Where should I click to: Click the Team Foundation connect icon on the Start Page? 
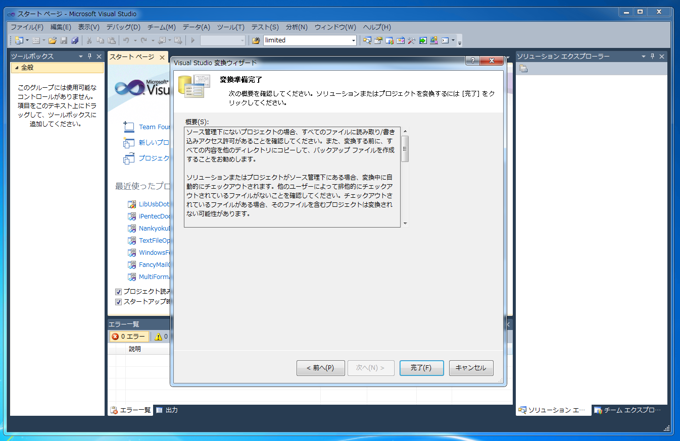[128, 127]
